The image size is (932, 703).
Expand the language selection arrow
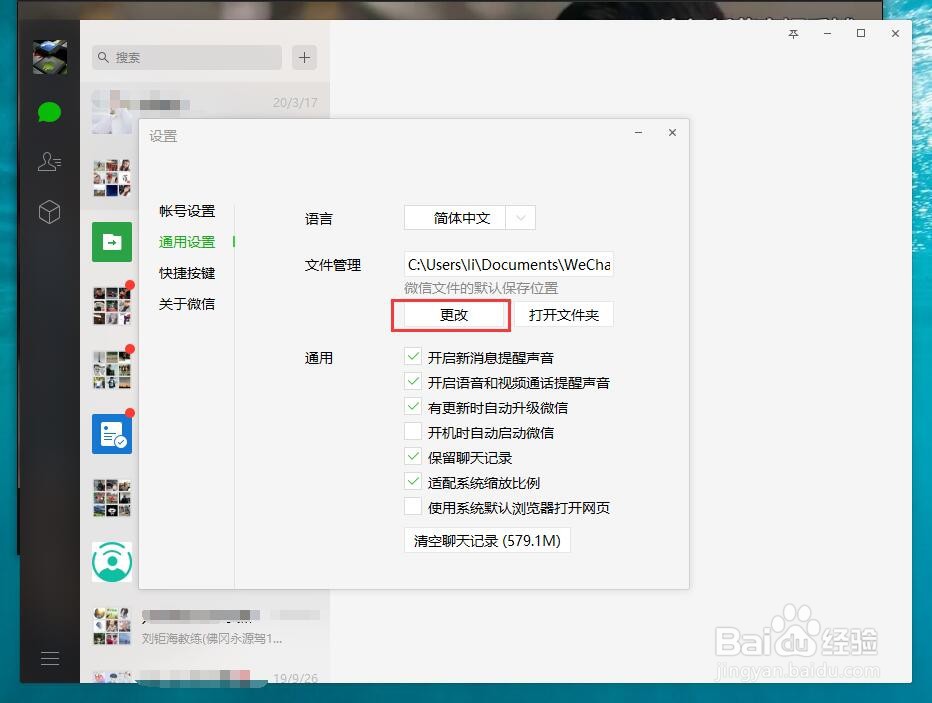point(521,217)
